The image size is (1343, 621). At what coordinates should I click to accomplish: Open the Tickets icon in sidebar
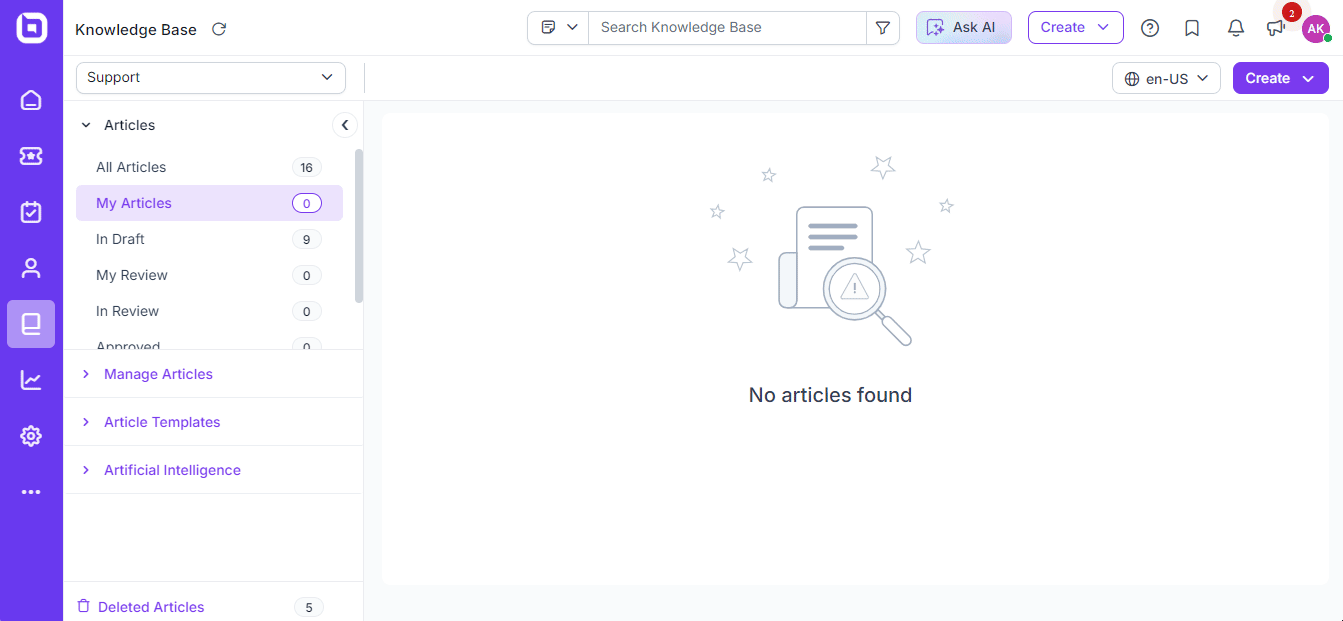click(x=31, y=156)
